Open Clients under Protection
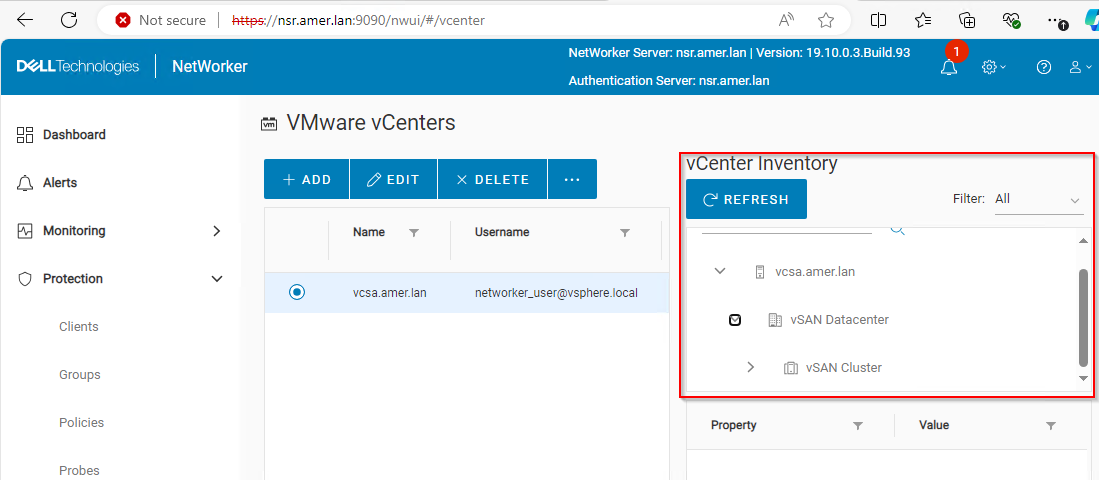The height and width of the screenshot is (480, 1099). [78, 327]
